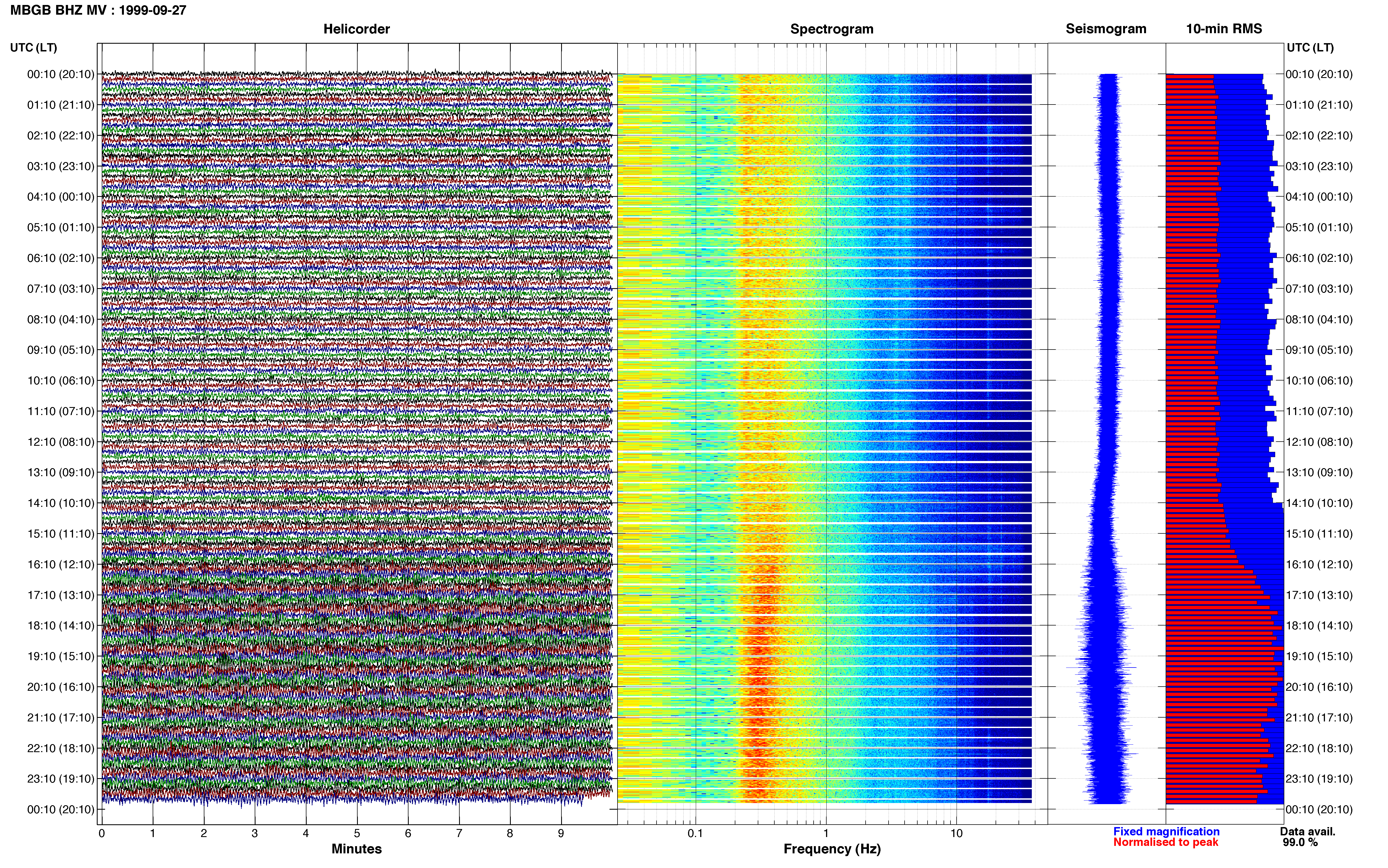Click 06:10 (02:10) on the Helicorder time axis

point(61,258)
